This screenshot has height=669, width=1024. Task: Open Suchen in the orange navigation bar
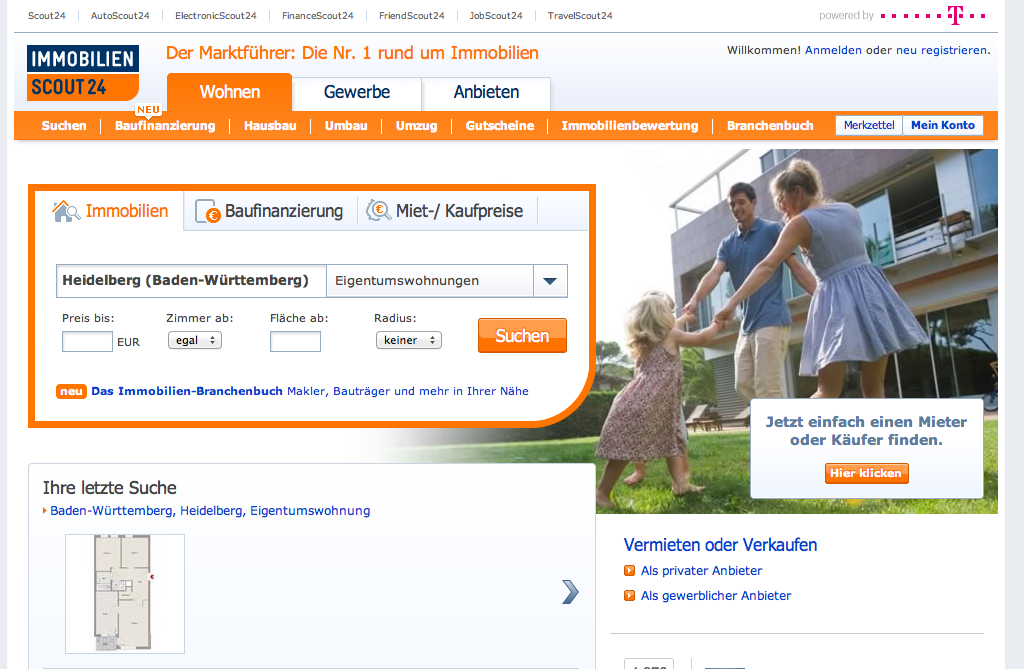(64, 125)
